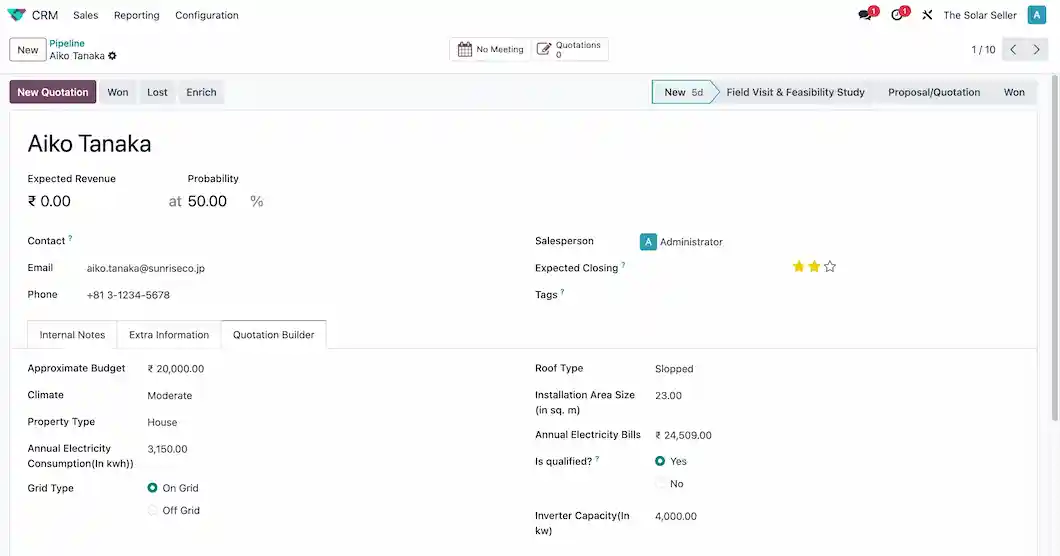Open the Administrator user avatar menu
This screenshot has height=556, width=1060.
pyautogui.click(x=1035, y=15)
